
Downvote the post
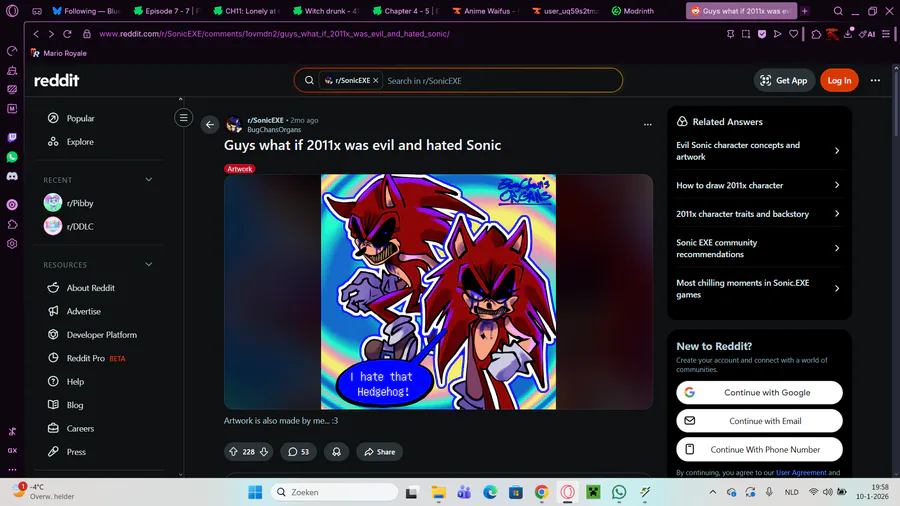(x=264, y=451)
